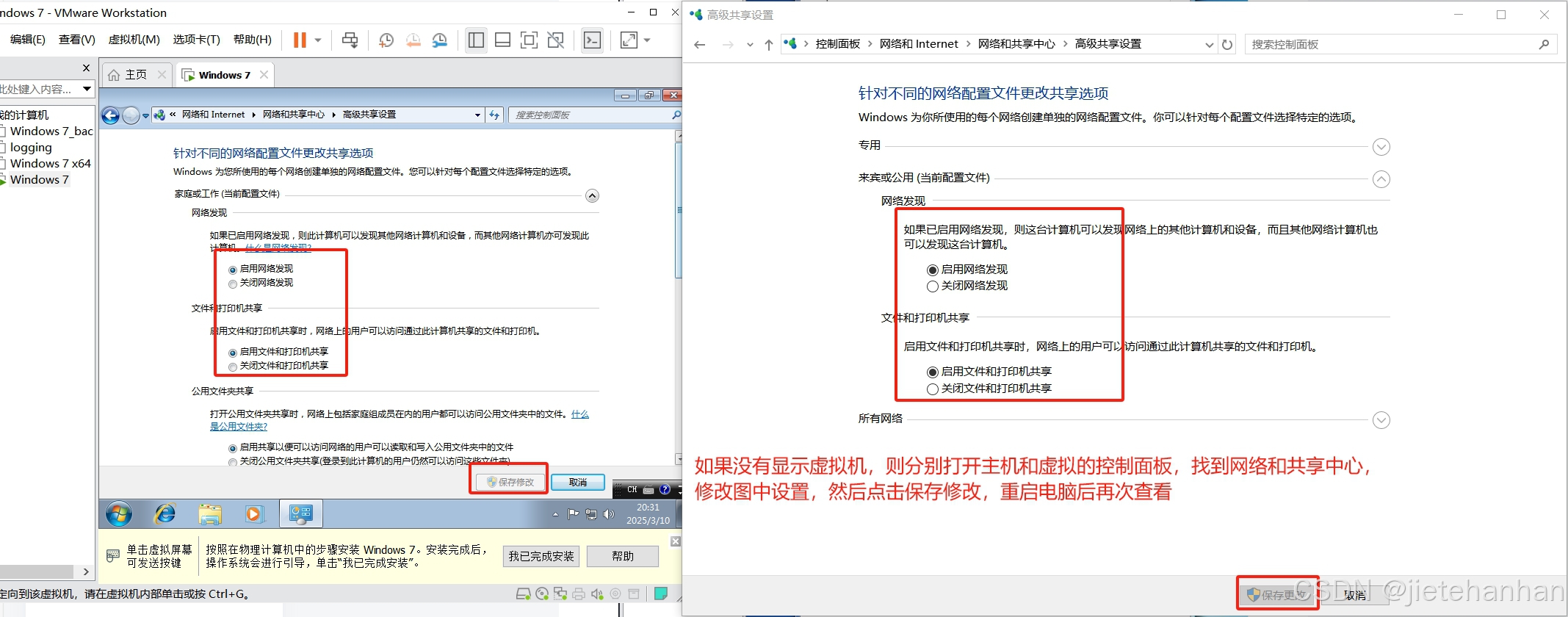This screenshot has width=1568, height=617.
Task: Click the VMware network adapter status icon
Action: click(x=560, y=594)
